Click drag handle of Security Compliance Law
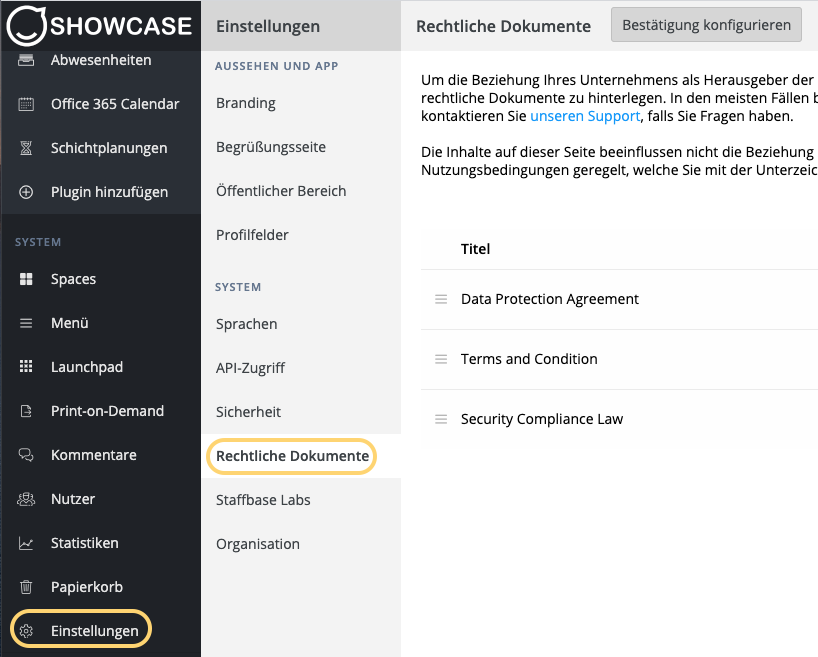Screen dimensions: 818x657 click(x=441, y=419)
